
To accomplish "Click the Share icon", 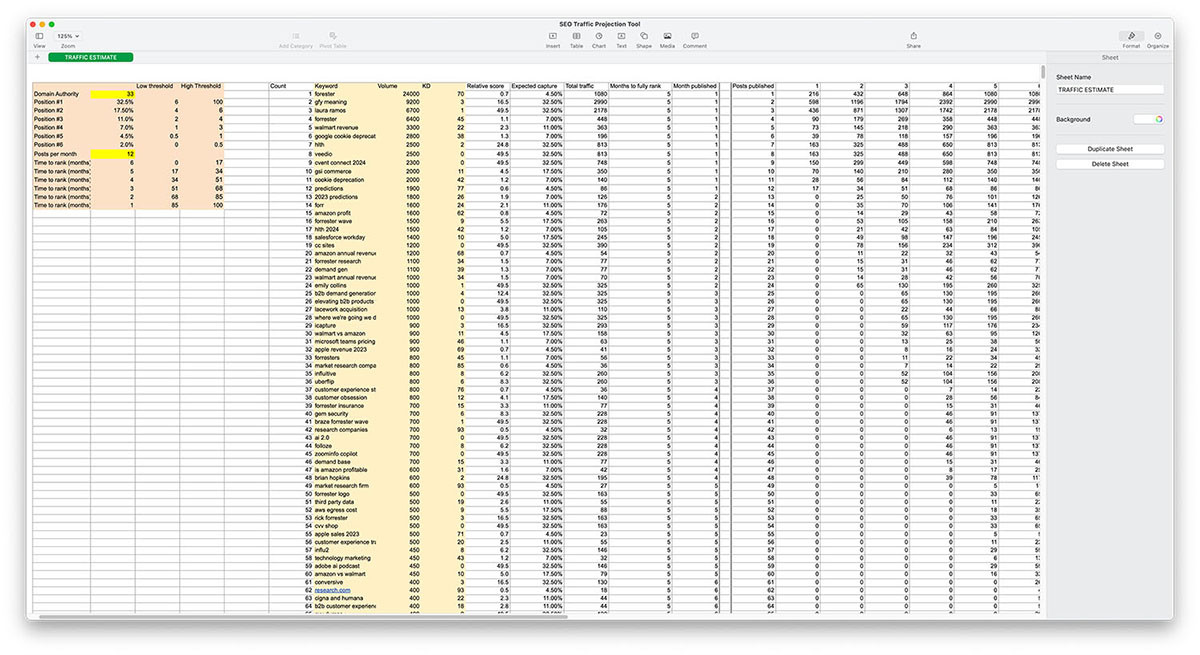I will tap(913, 36).
